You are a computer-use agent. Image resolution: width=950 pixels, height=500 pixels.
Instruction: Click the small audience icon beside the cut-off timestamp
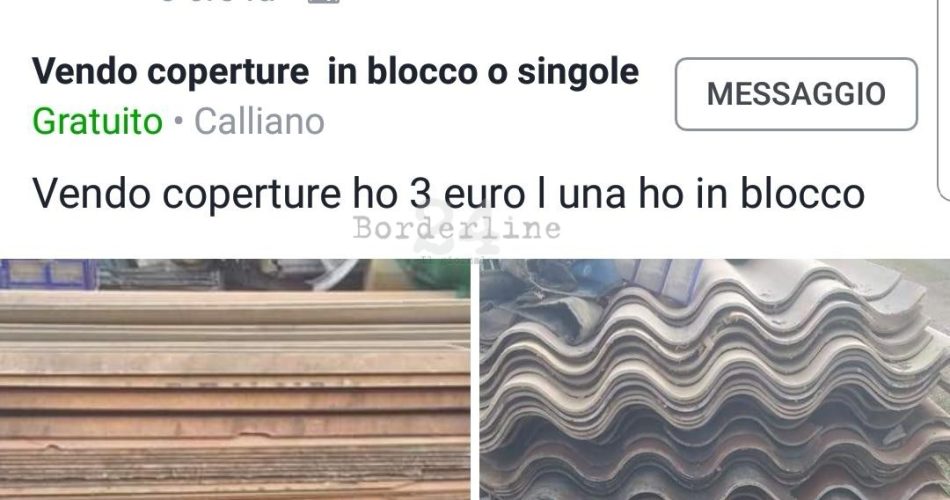pos(324,1)
